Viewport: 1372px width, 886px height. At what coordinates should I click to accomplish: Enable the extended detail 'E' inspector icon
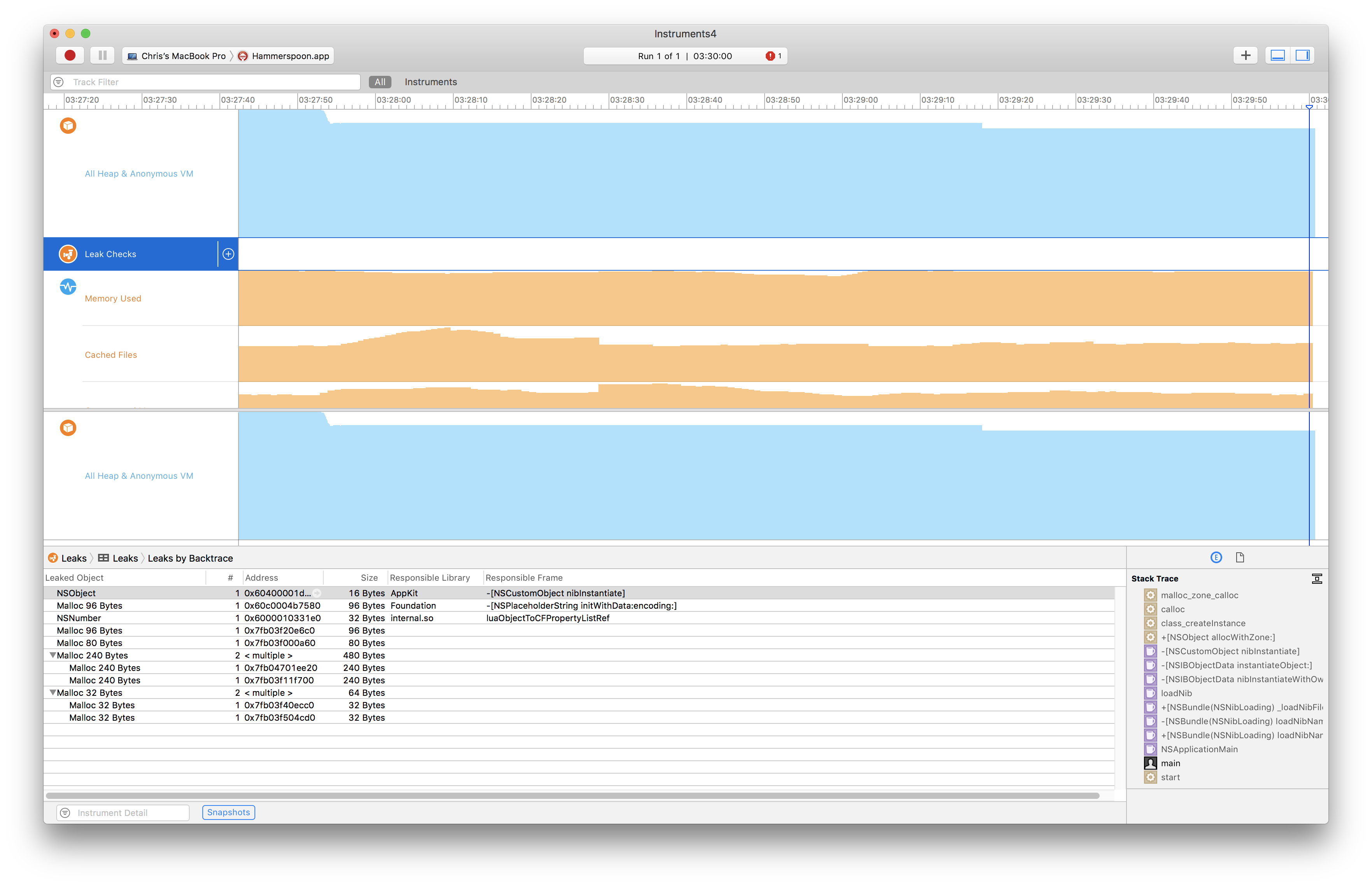[1216, 557]
